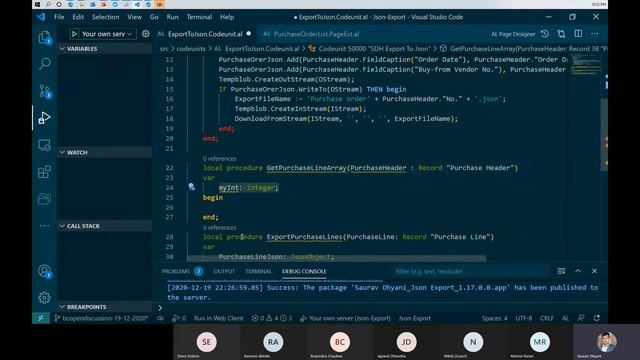Switch to the PROBLEMS panel tab
Image resolution: width=640 pixels, height=360 pixels.
pos(182,271)
